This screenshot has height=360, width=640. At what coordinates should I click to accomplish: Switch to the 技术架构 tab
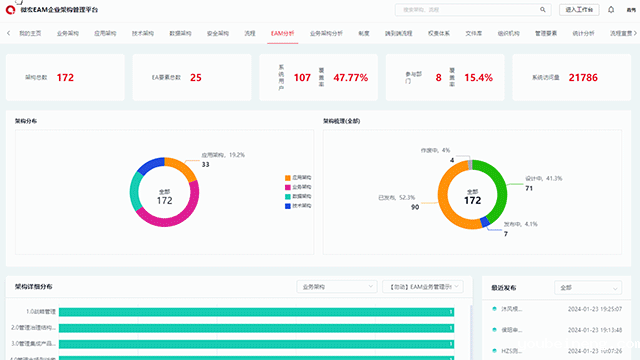pos(143,33)
